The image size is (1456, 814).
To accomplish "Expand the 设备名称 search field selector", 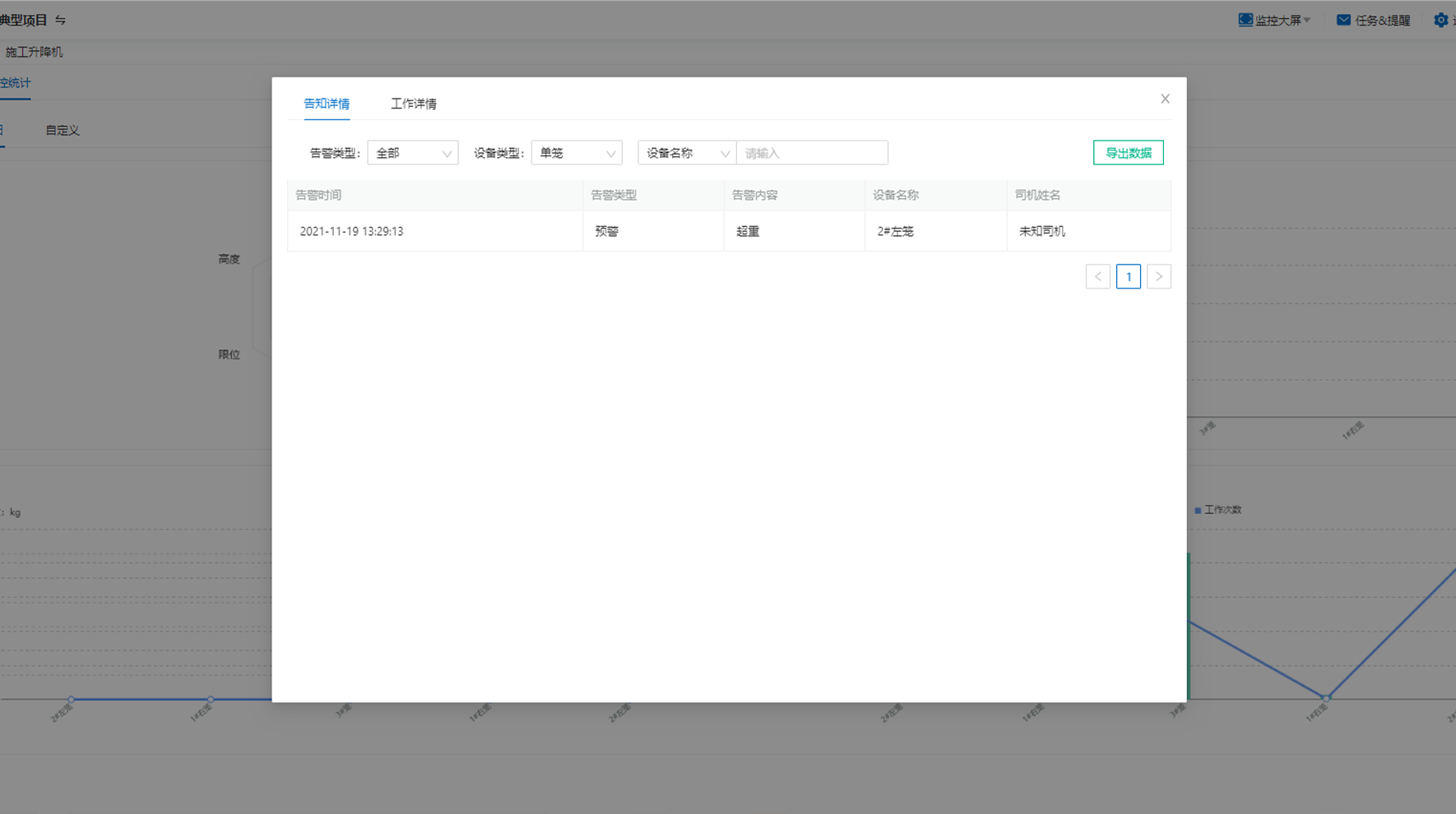I will pos(687,153).
